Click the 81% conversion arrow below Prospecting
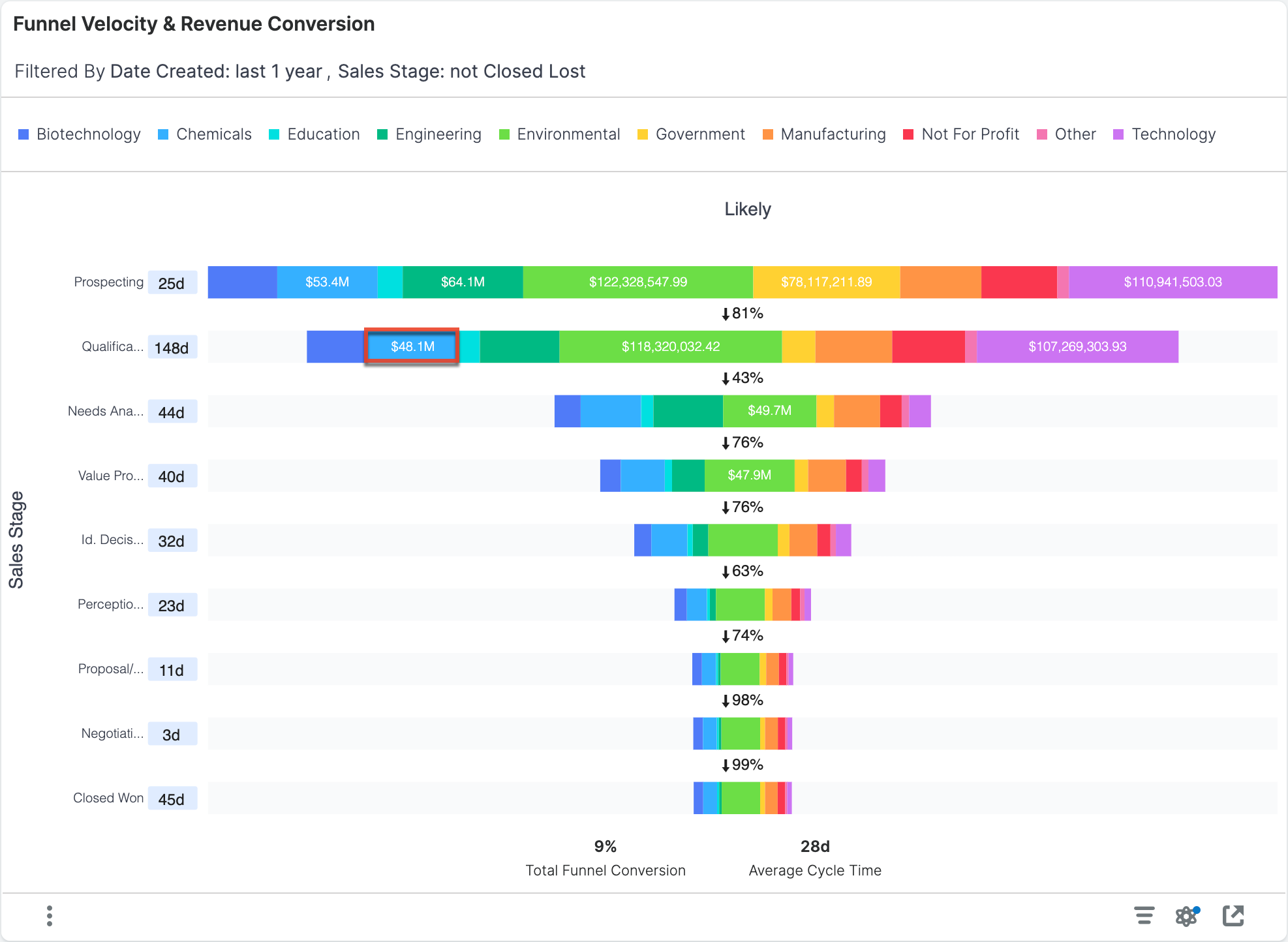 [x=743, y=313]
